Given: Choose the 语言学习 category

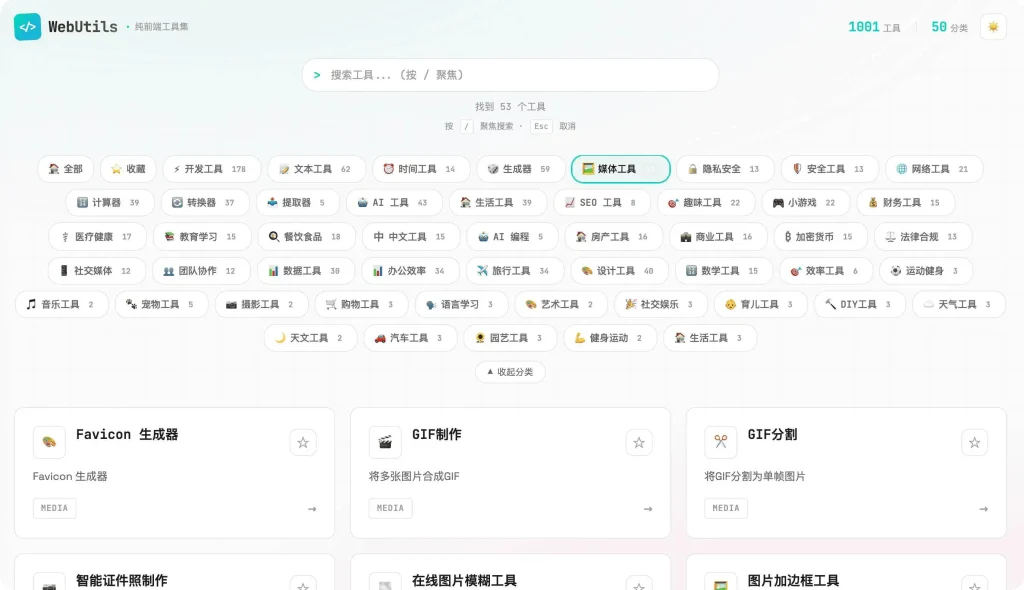Looking at the screenshot, I should click(461, 304).
